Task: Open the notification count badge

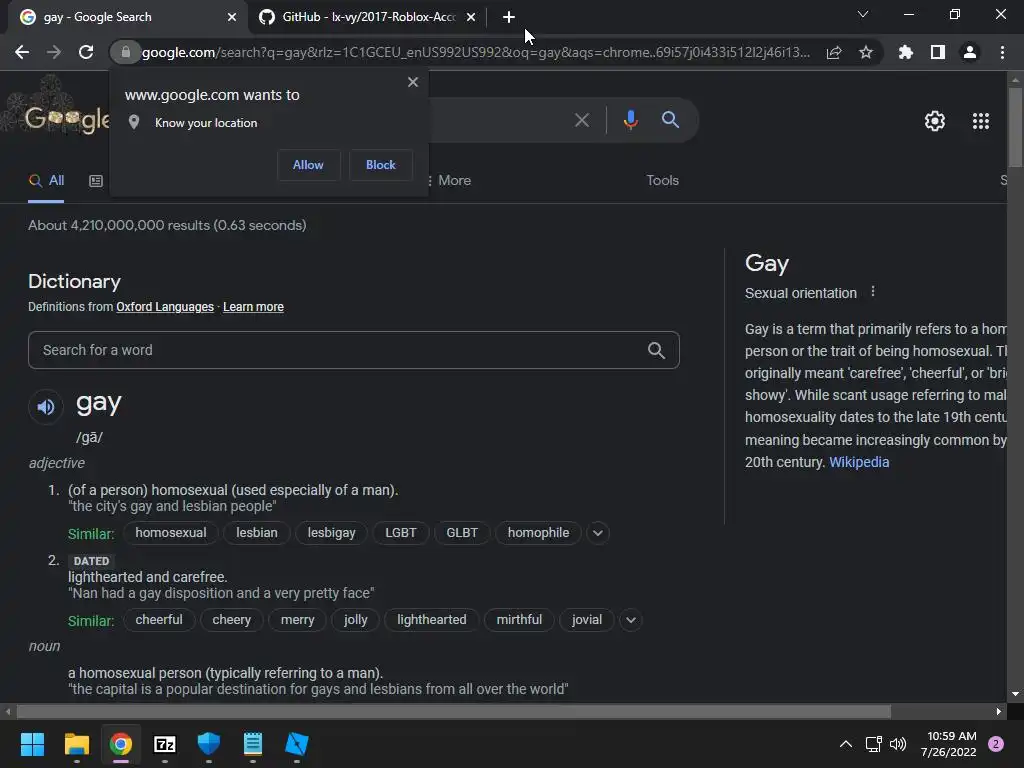Action: click(996, 744)
